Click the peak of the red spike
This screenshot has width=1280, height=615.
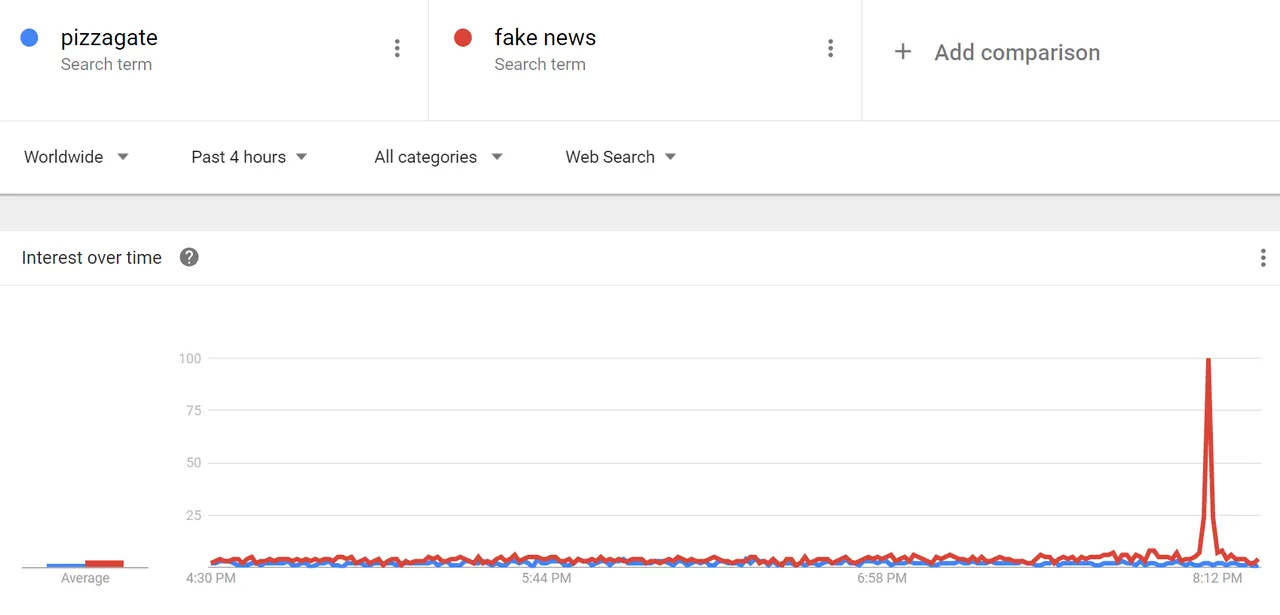click(1209, 361)
